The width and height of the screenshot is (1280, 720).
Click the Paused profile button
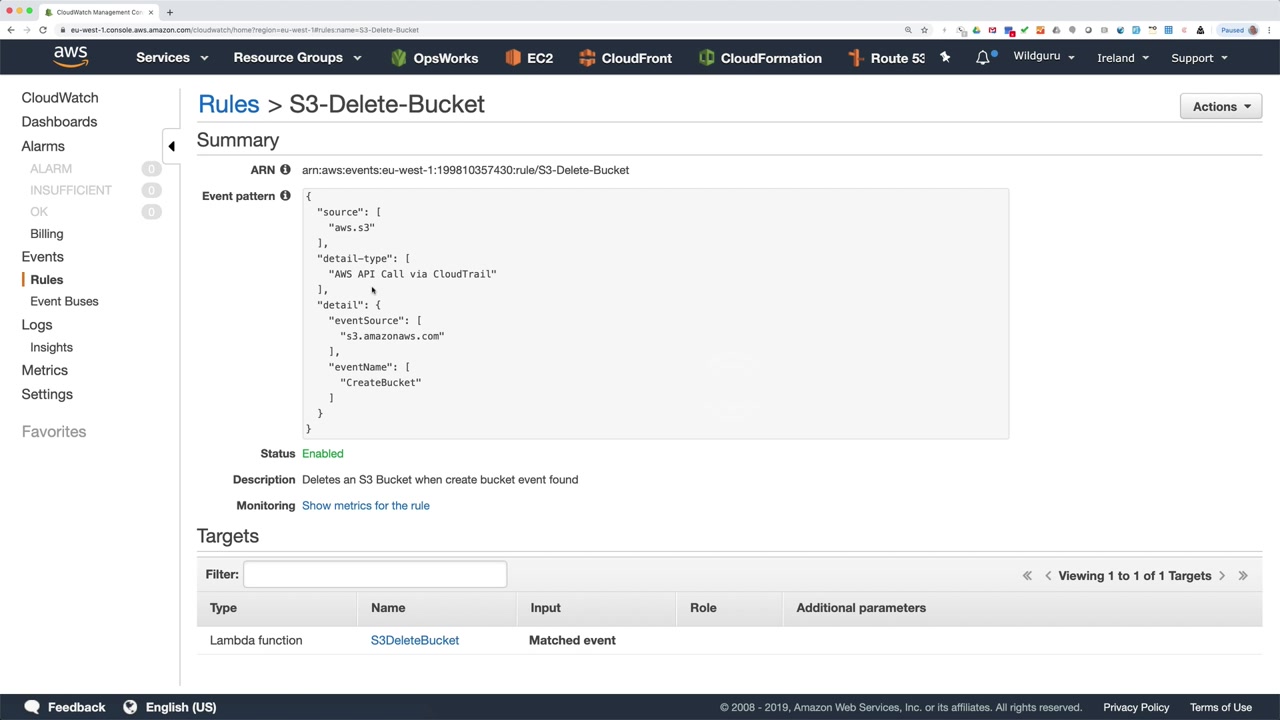point(1238,30)
